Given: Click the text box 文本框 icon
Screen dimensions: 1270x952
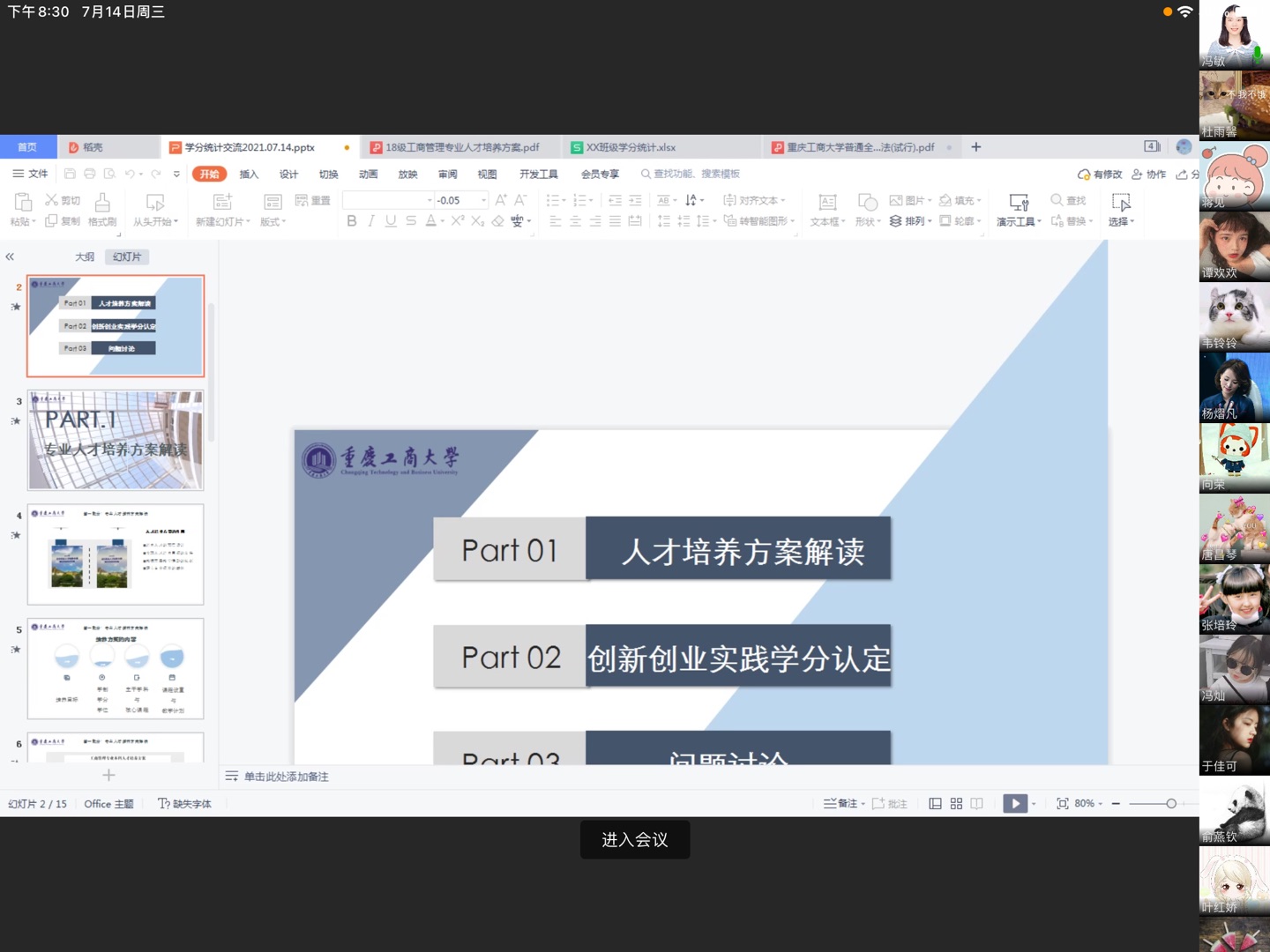Looking at the screenshot, I should point(827,210).
